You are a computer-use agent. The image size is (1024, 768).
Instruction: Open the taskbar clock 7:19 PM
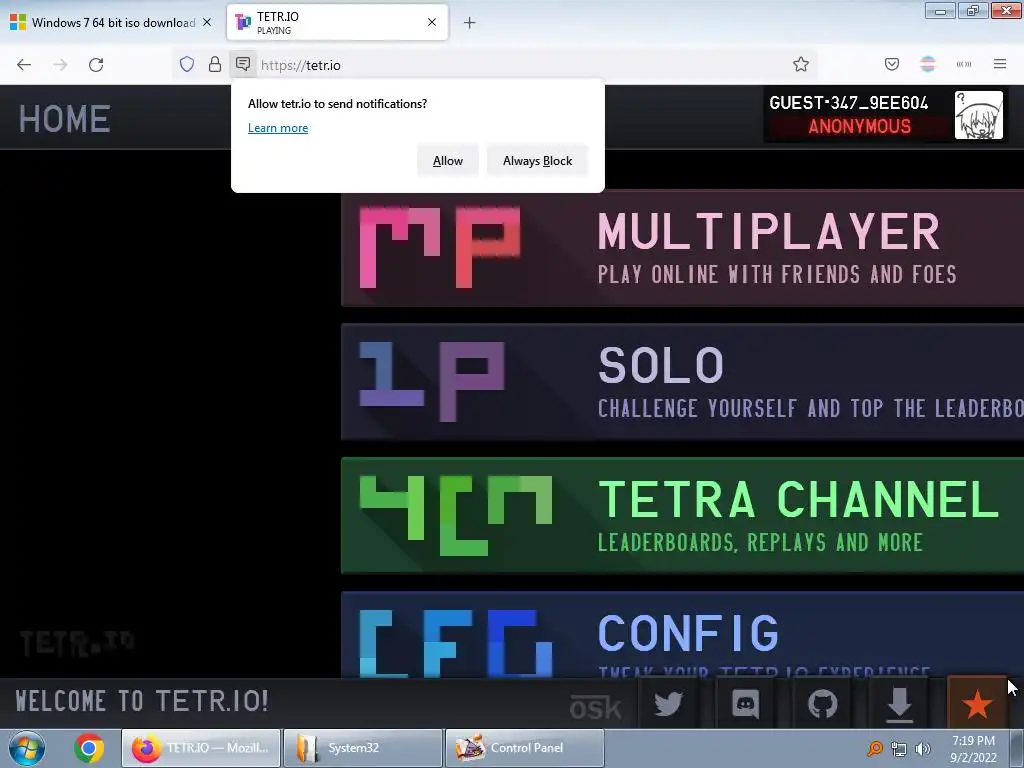click(973, 749)
